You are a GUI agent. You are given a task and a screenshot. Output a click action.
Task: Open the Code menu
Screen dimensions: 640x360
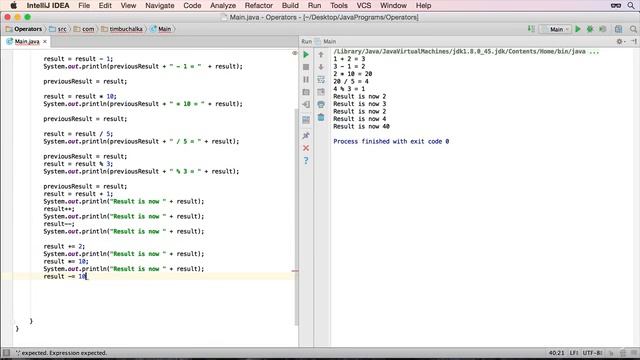(192, 6)
